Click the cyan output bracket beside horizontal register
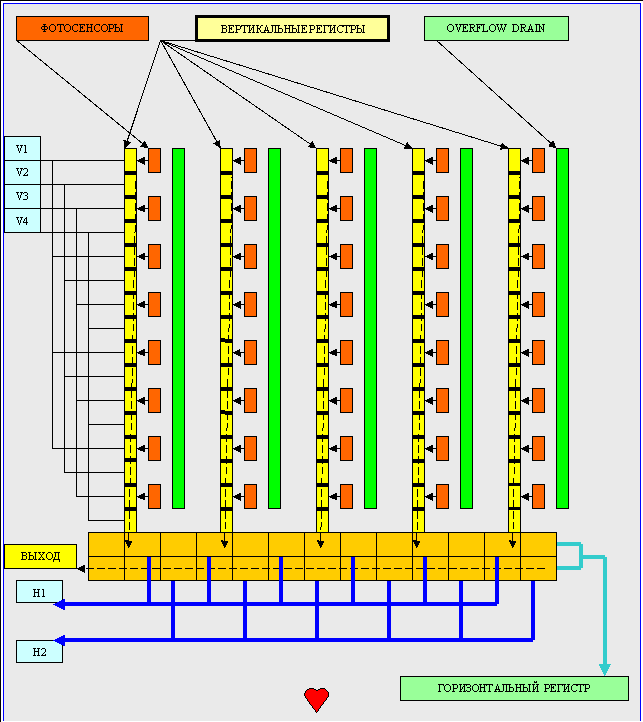Image resolution: width=643 pixels, height=722 pixels. click(580, 555)
